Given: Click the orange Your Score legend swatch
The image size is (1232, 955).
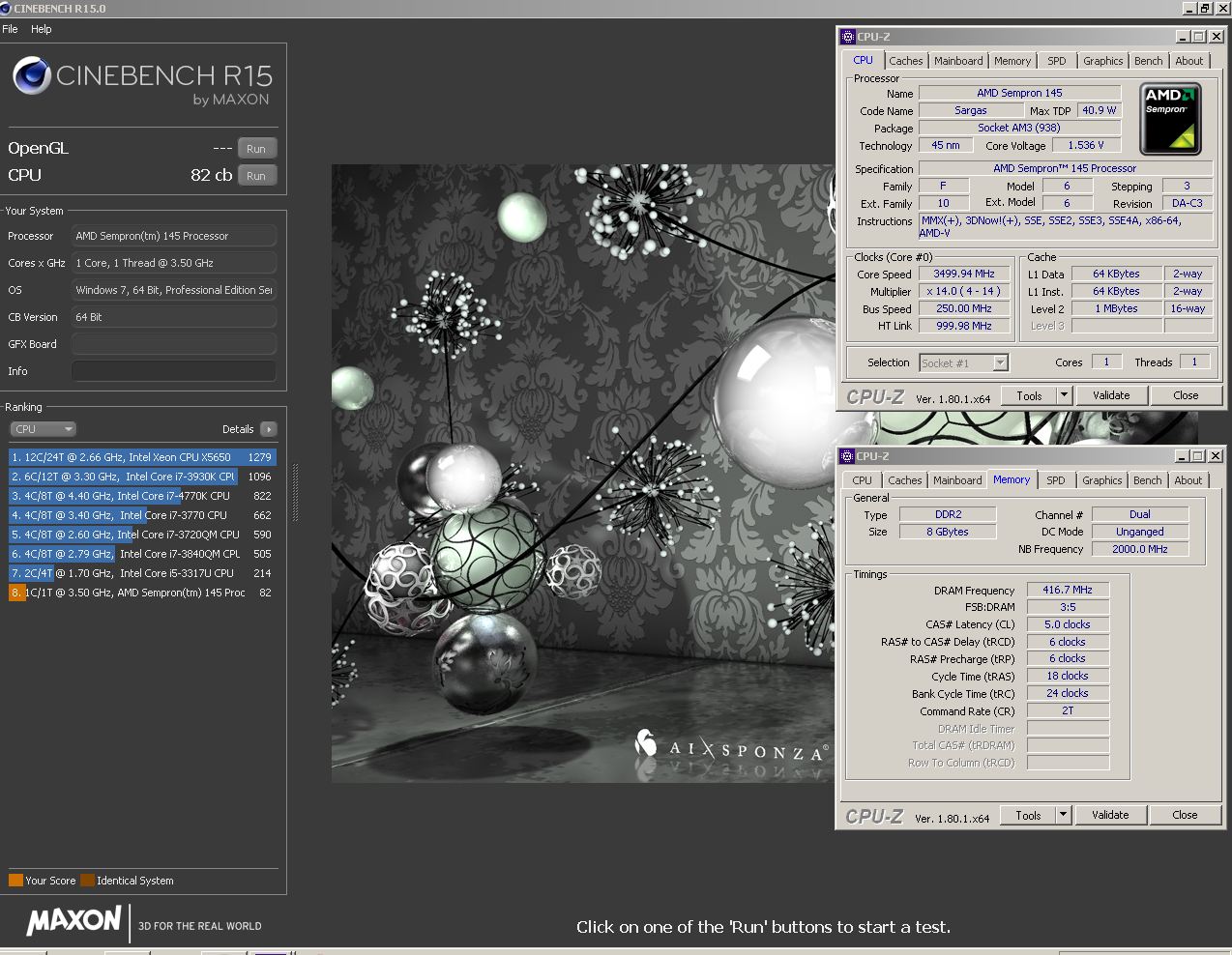Looking at the screenshot, I should coord(15,881).
